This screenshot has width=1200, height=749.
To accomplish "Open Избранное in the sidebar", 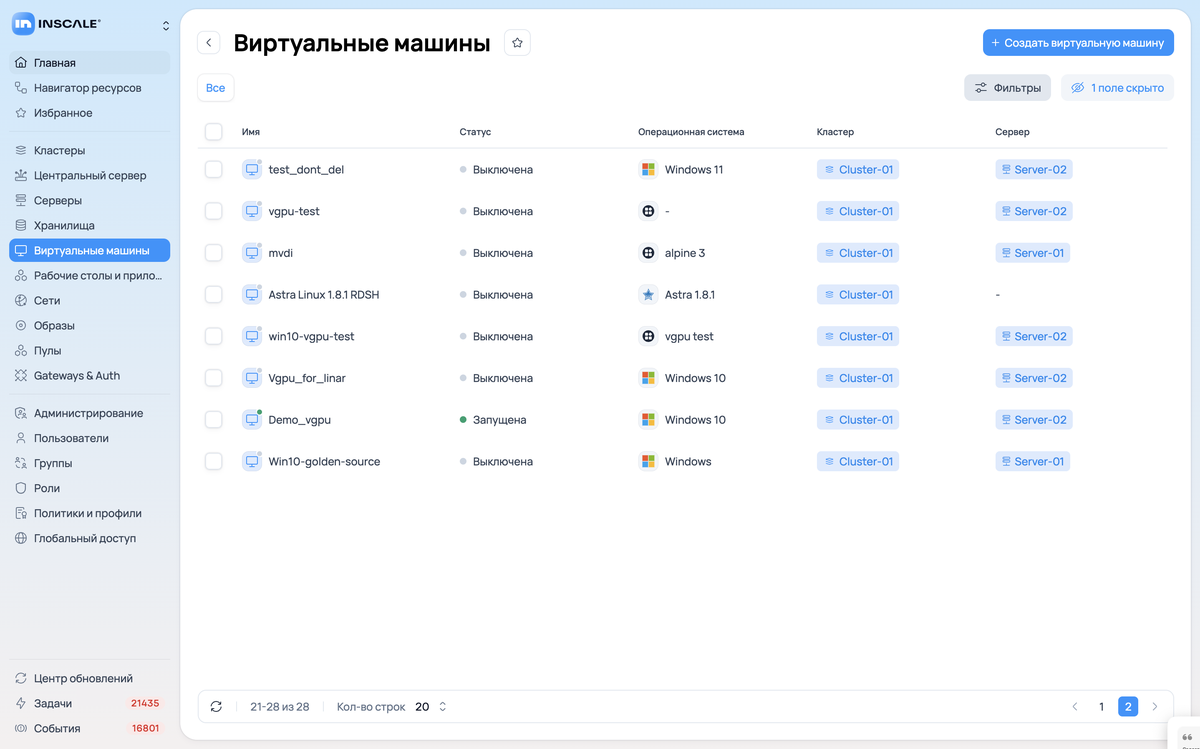I will [x=90, y=113].
